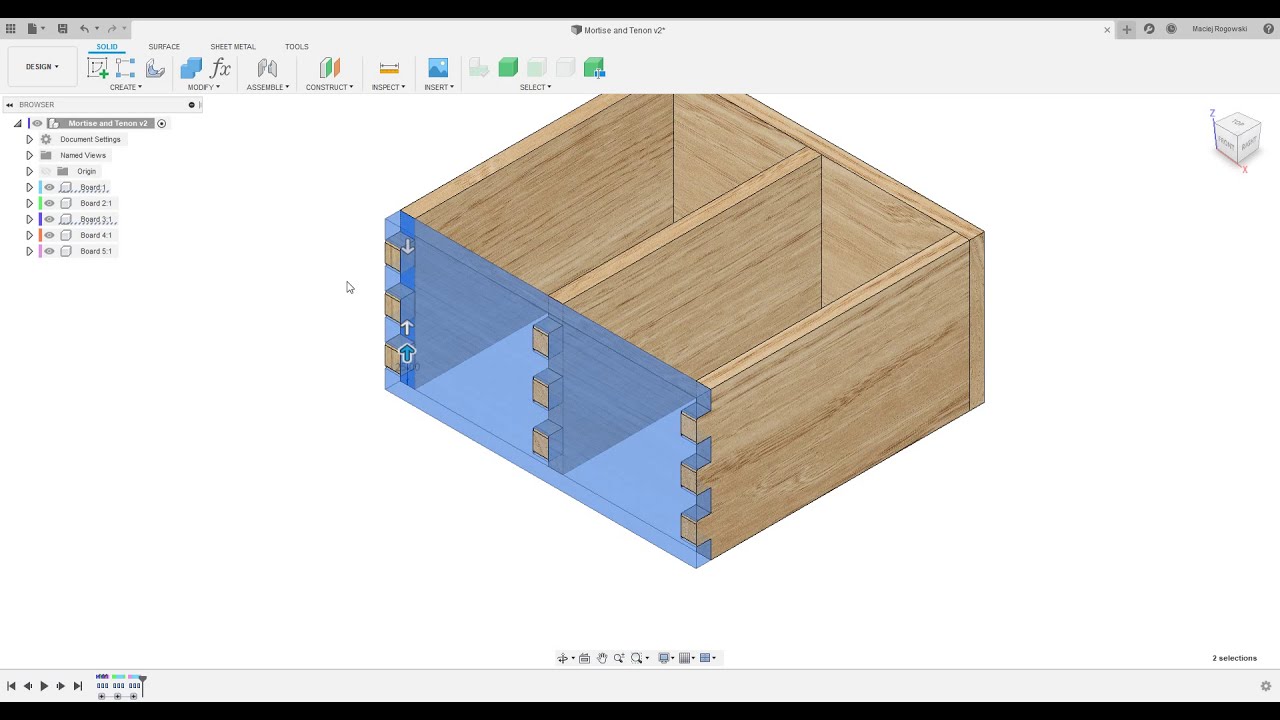Open Display Settings monitor icon

[x=665, y=658]
